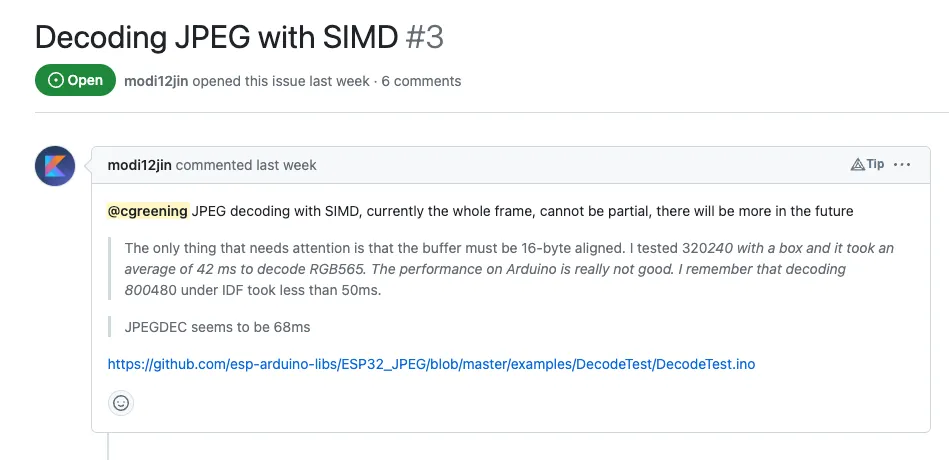Viewport: 949px width, 460px height.
Task: Open the DecodeTest.ino GitHub URL
Action: click(431, 364)
